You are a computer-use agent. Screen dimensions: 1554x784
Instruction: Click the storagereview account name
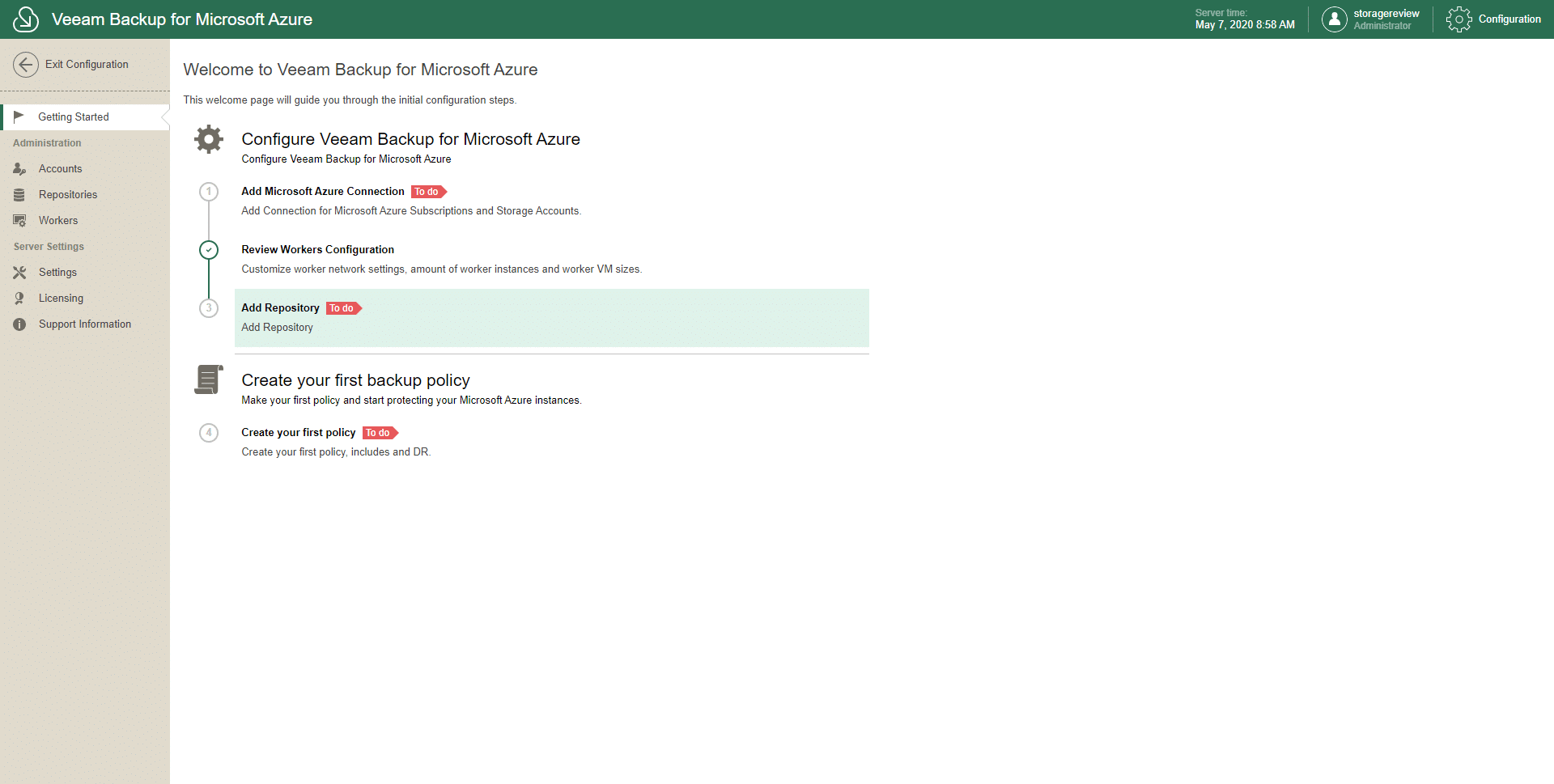tap(1386, 14)
